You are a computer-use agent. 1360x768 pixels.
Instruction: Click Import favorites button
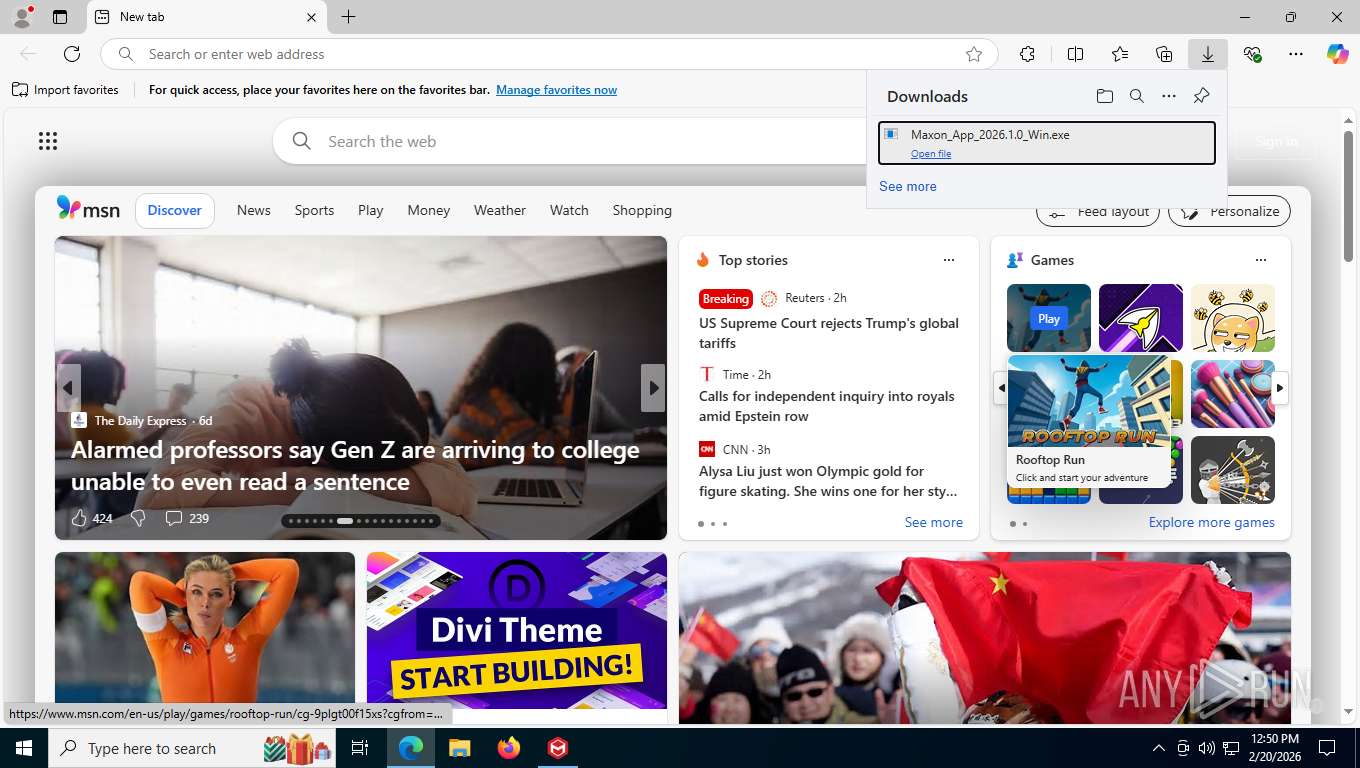click(65, 90)
